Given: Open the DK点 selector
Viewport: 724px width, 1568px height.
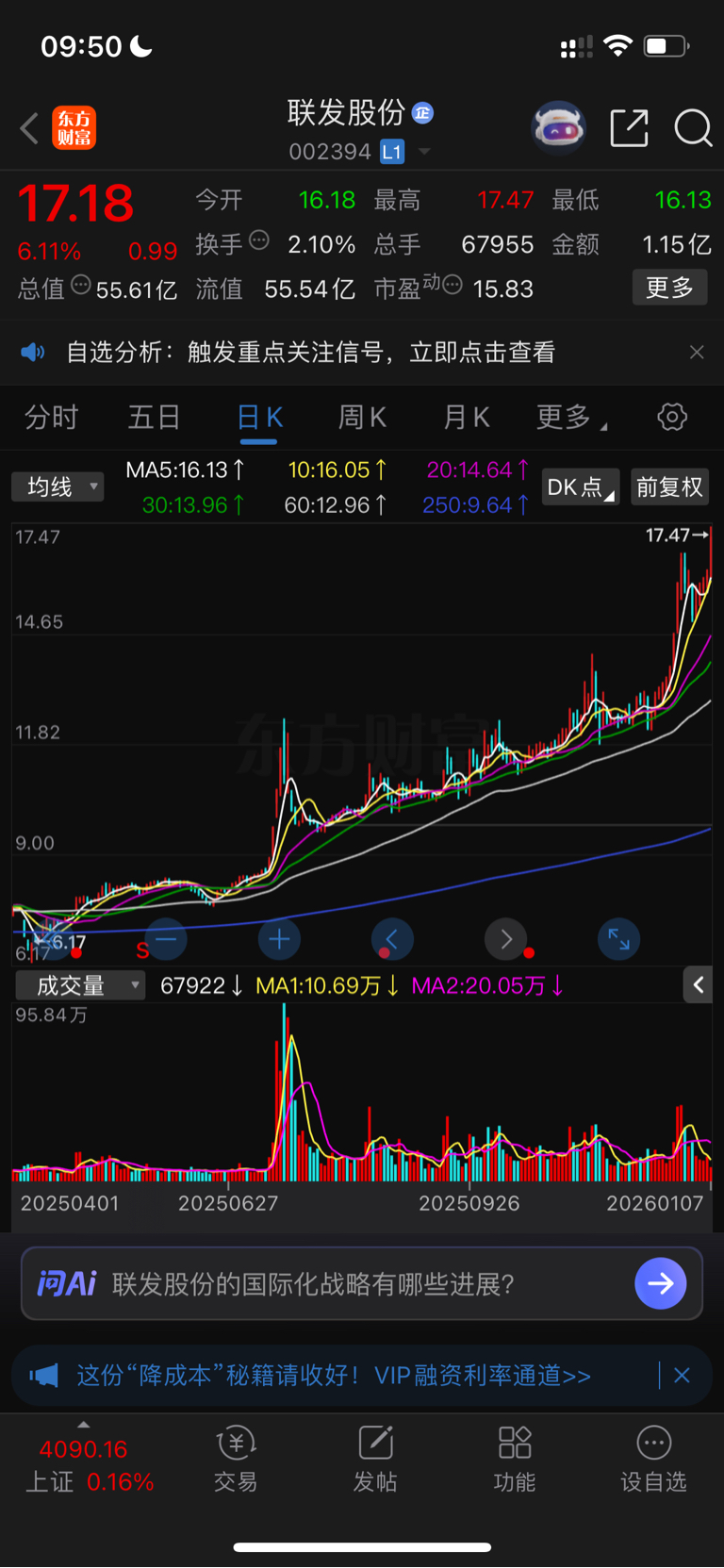Looking at the screenshot, I should [581, 487].
